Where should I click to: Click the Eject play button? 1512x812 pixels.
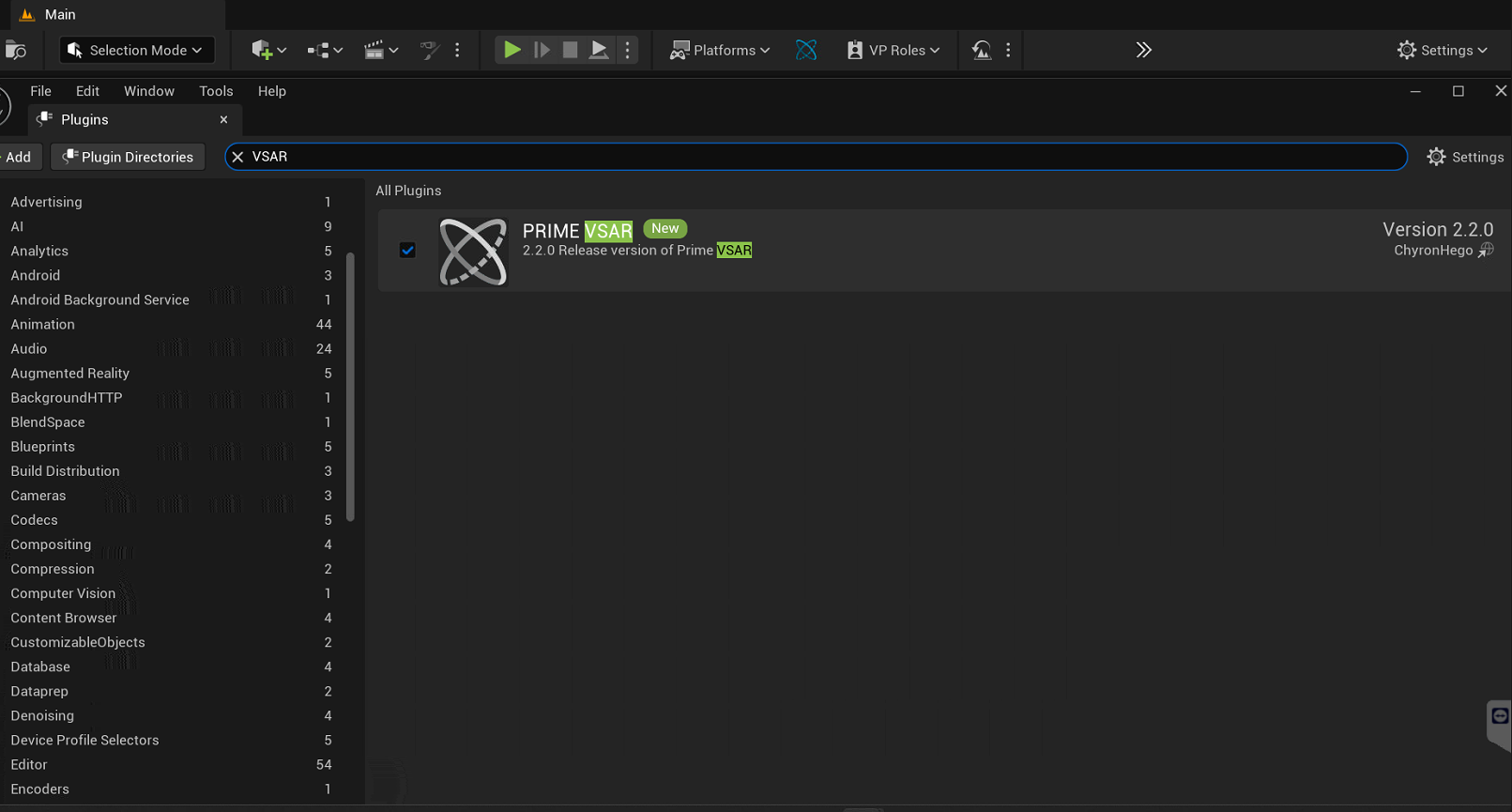coord(598,50)
